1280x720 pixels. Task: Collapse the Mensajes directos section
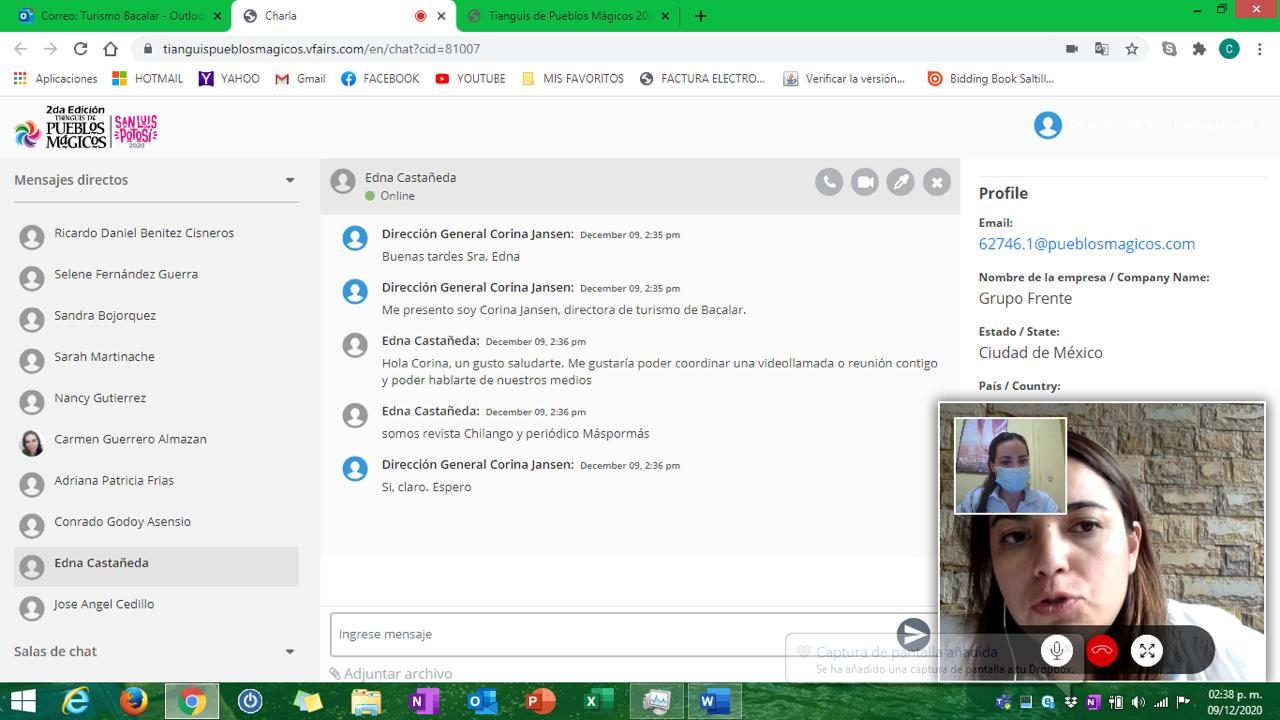coord(290,181)
